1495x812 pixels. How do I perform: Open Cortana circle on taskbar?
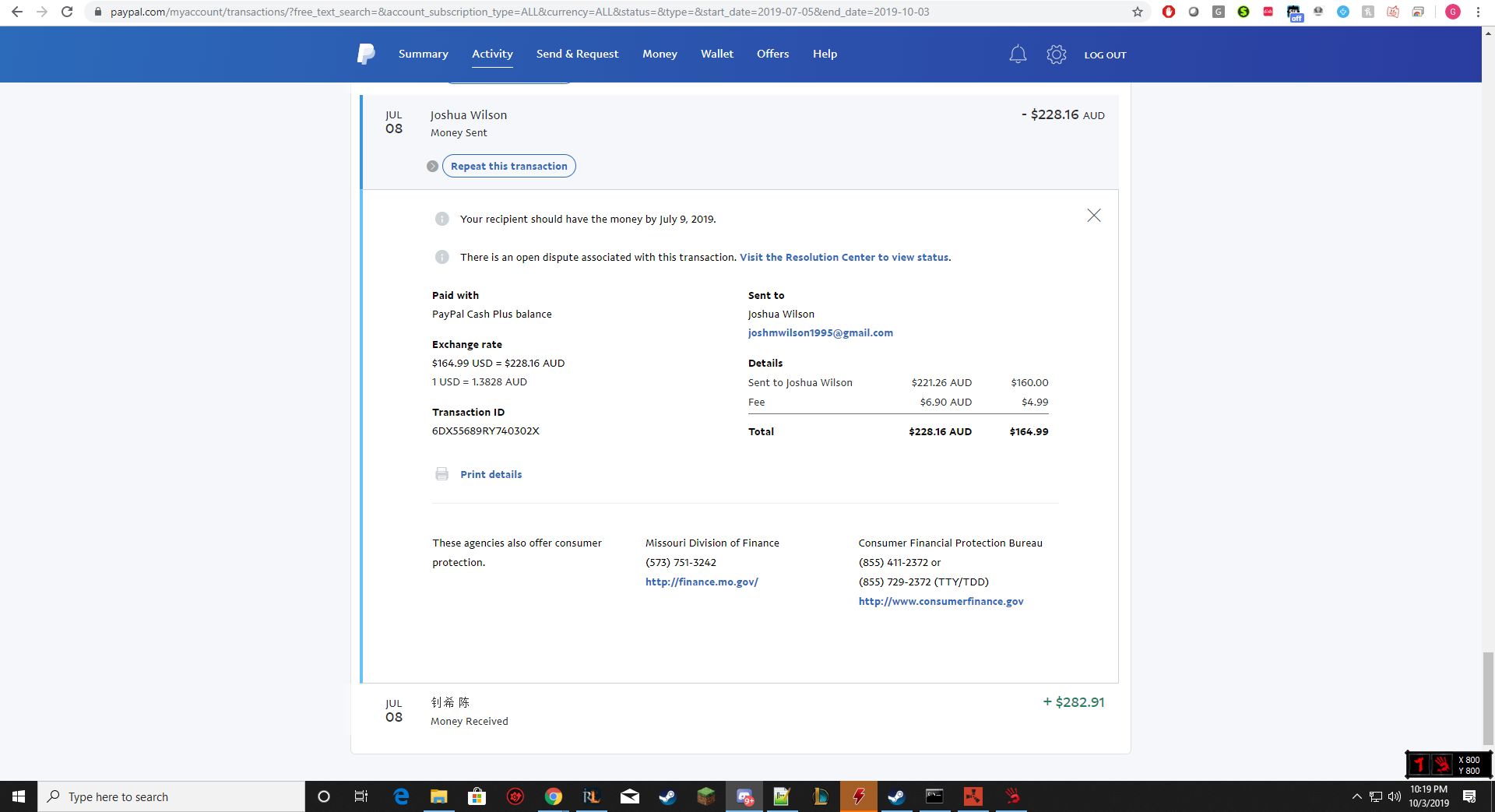tap(324, 796)
